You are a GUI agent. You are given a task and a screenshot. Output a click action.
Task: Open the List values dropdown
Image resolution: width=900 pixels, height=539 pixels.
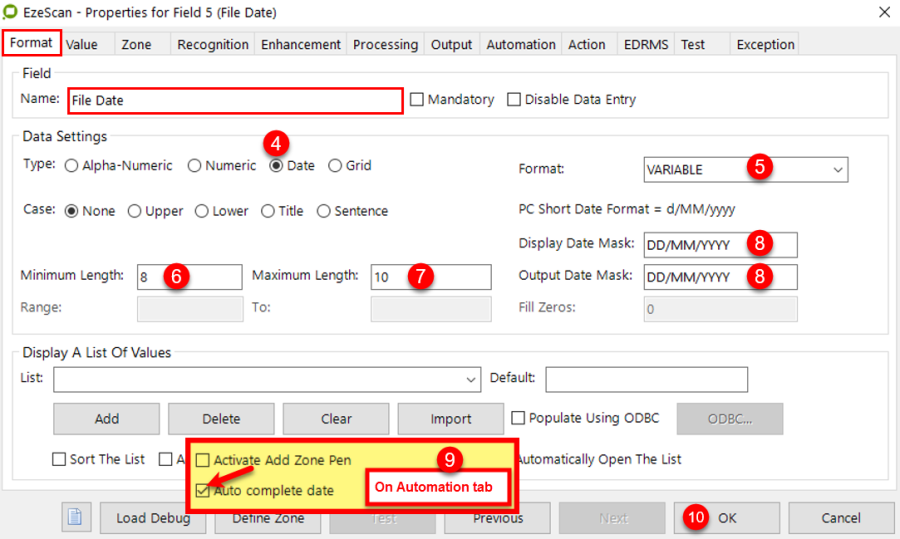[471, 380]
